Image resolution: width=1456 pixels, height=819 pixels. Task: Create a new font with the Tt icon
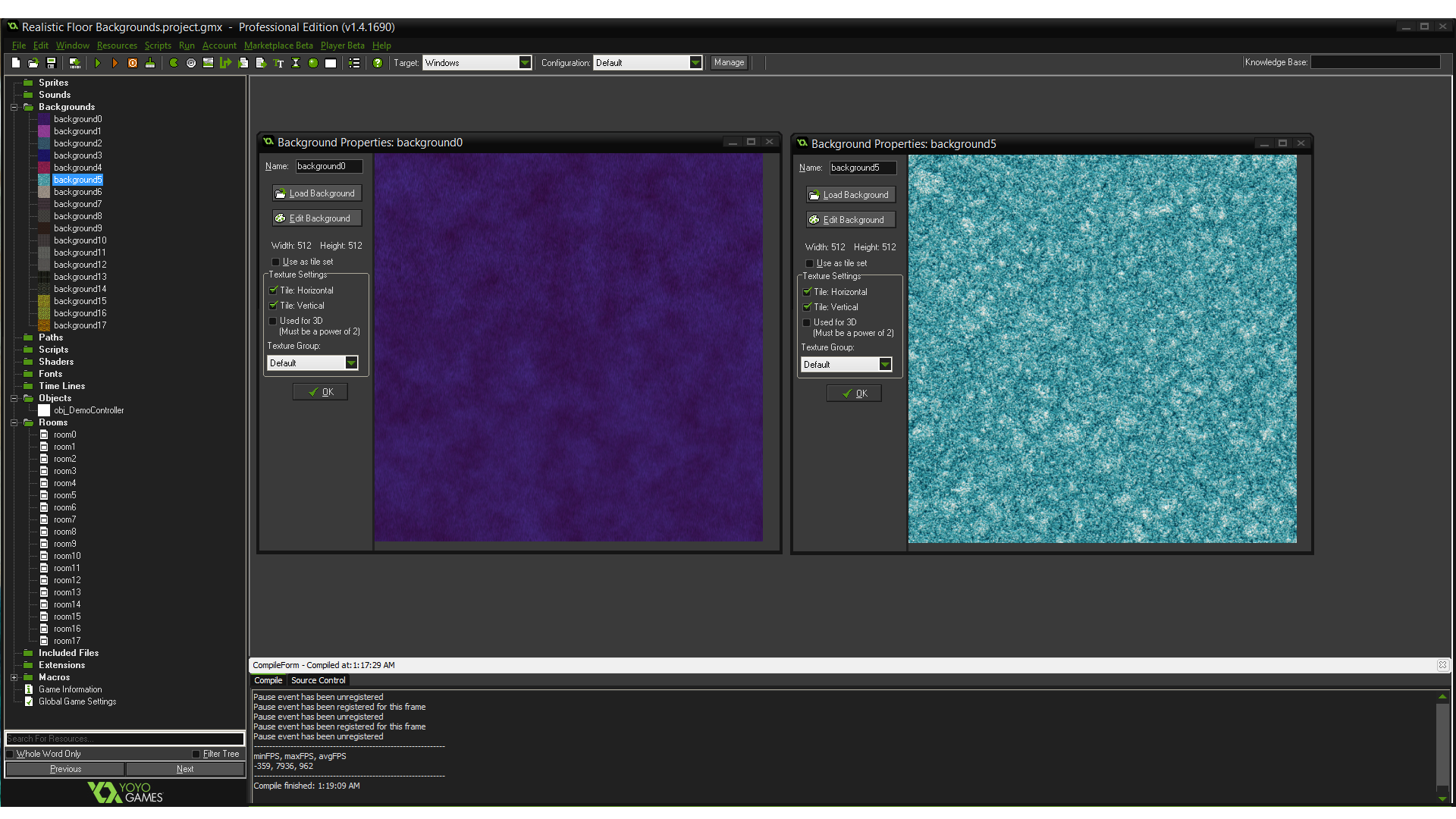pyautogui.click(x=279, y=63)
